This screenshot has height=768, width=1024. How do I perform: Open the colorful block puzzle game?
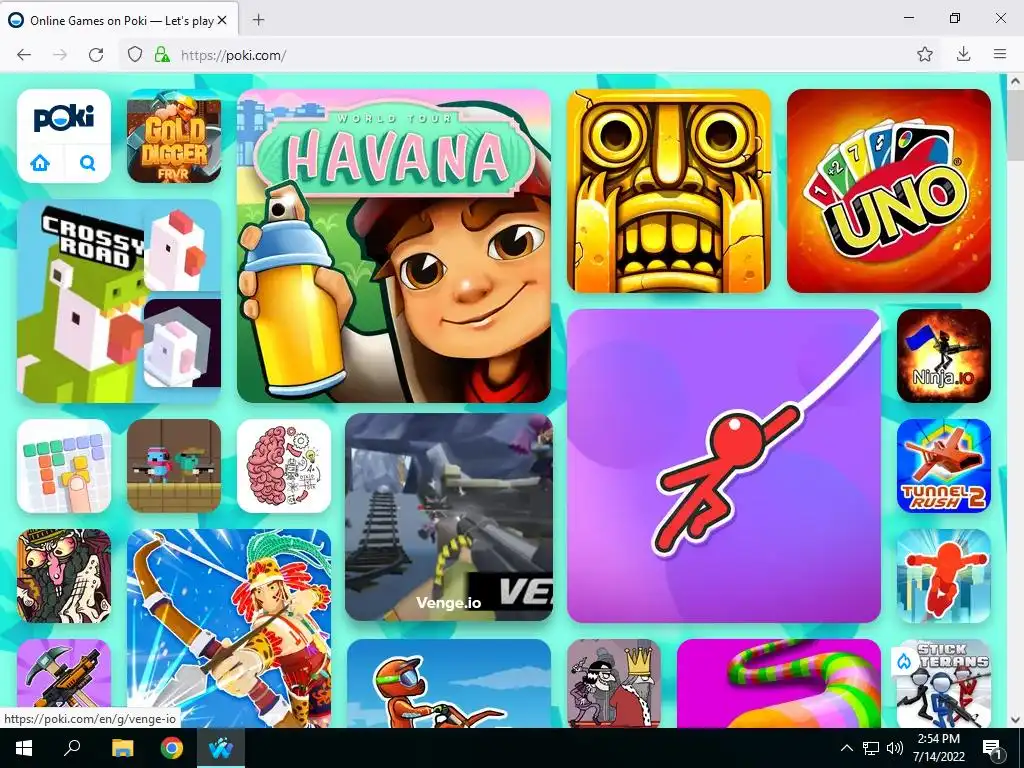(x=64, y=466)
